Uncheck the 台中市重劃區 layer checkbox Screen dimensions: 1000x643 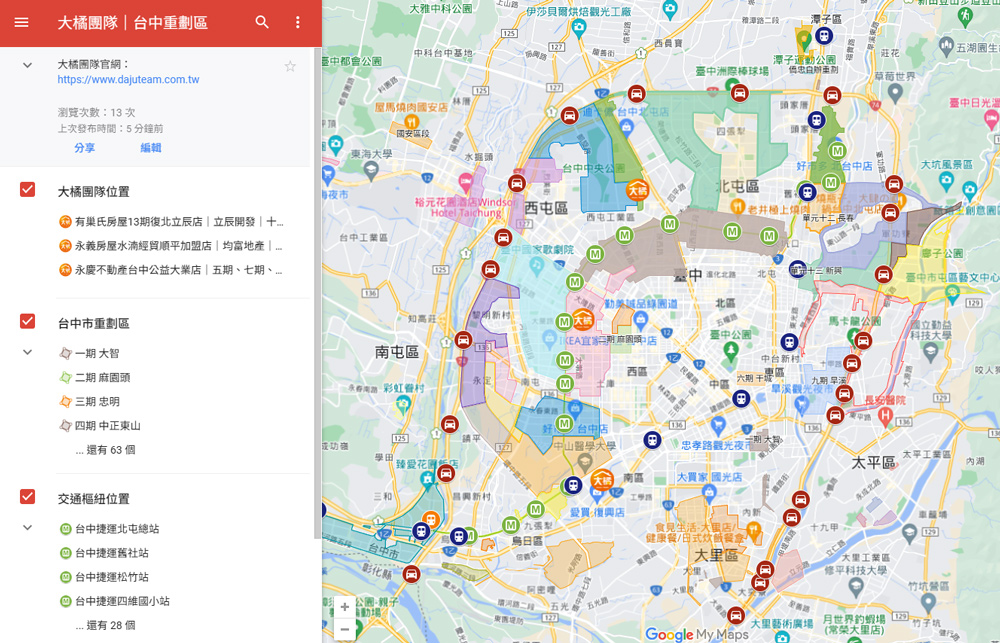(27, 321)
